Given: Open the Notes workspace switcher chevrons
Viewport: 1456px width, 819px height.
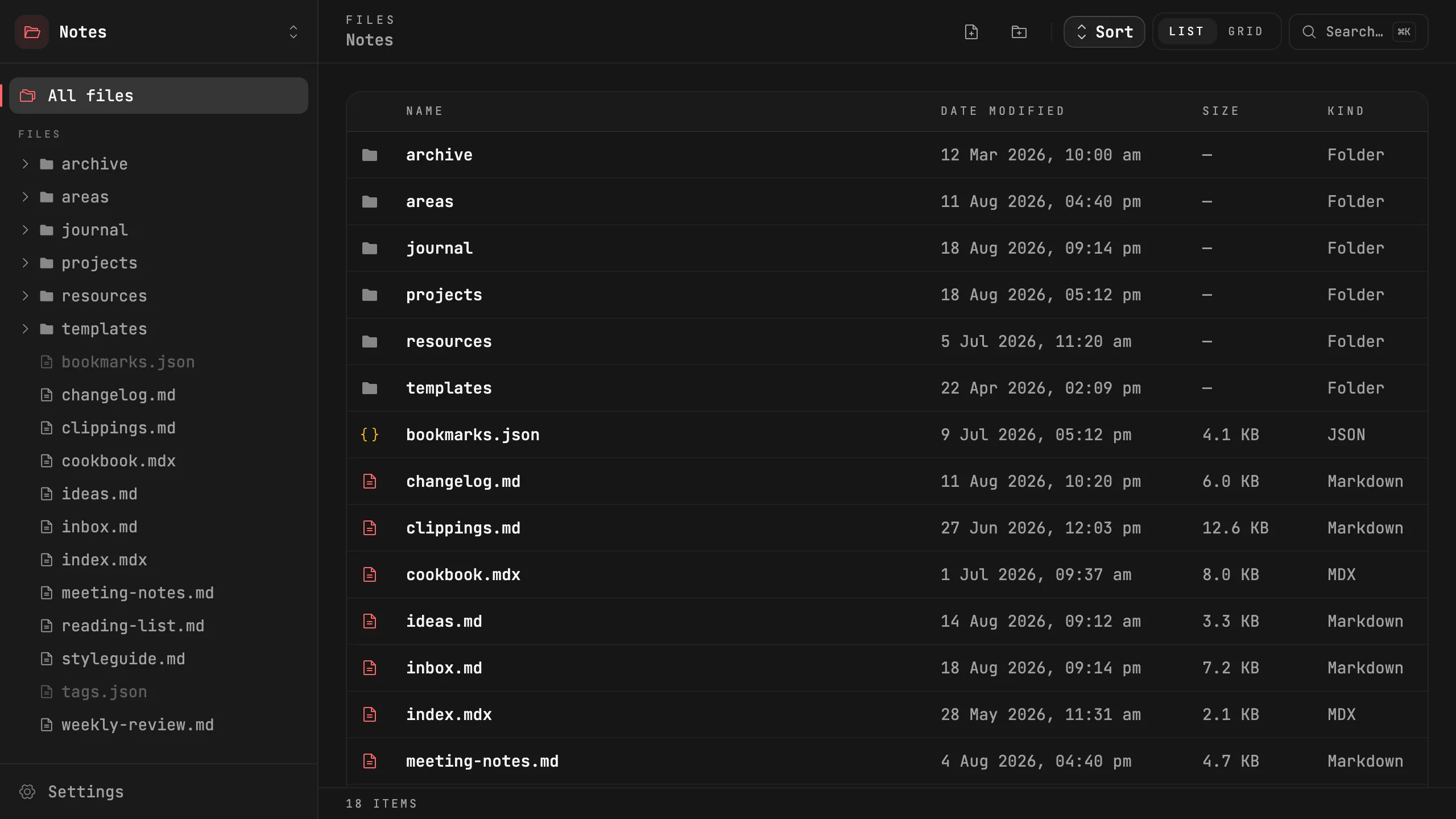Looking at the screenshot, I should pyautogui.click(x=293, y=32).
